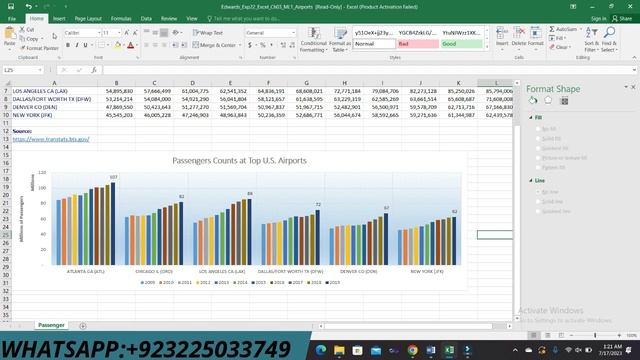
Task: Open the File tab
Action: [x=12, y=19]
